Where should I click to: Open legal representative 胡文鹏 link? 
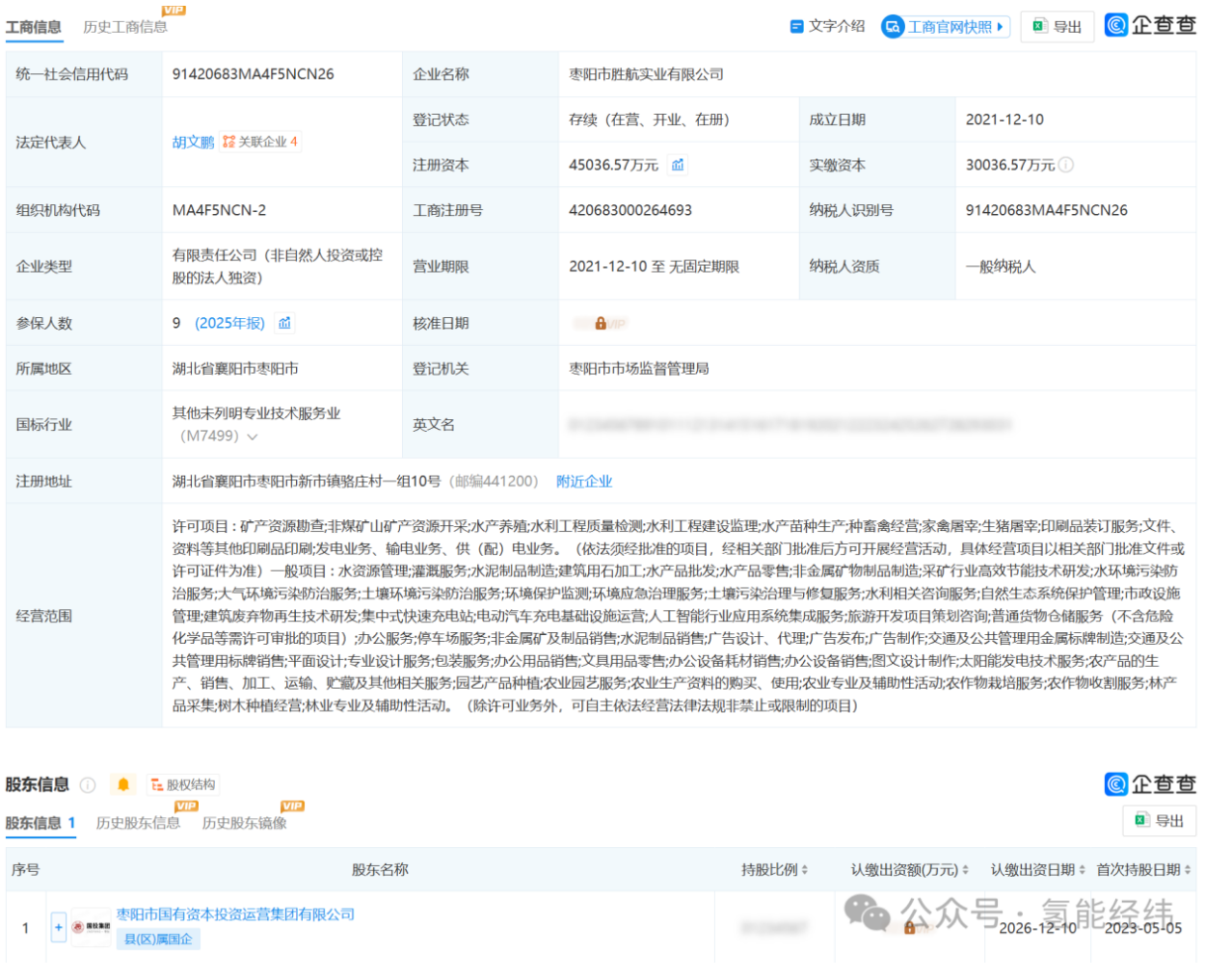(x=193, y=142)
